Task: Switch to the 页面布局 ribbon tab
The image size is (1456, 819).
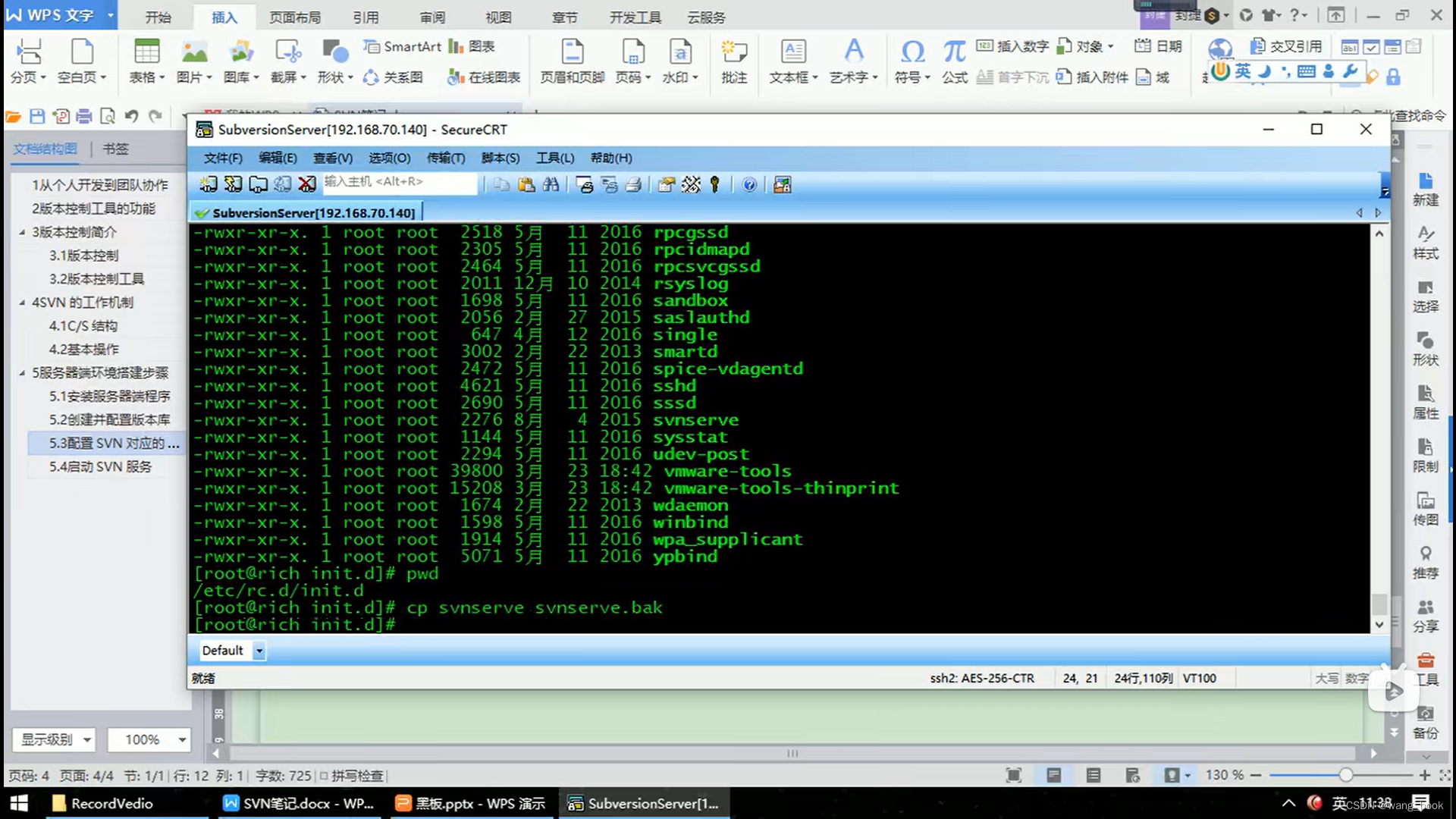Action: click(294, 17)
